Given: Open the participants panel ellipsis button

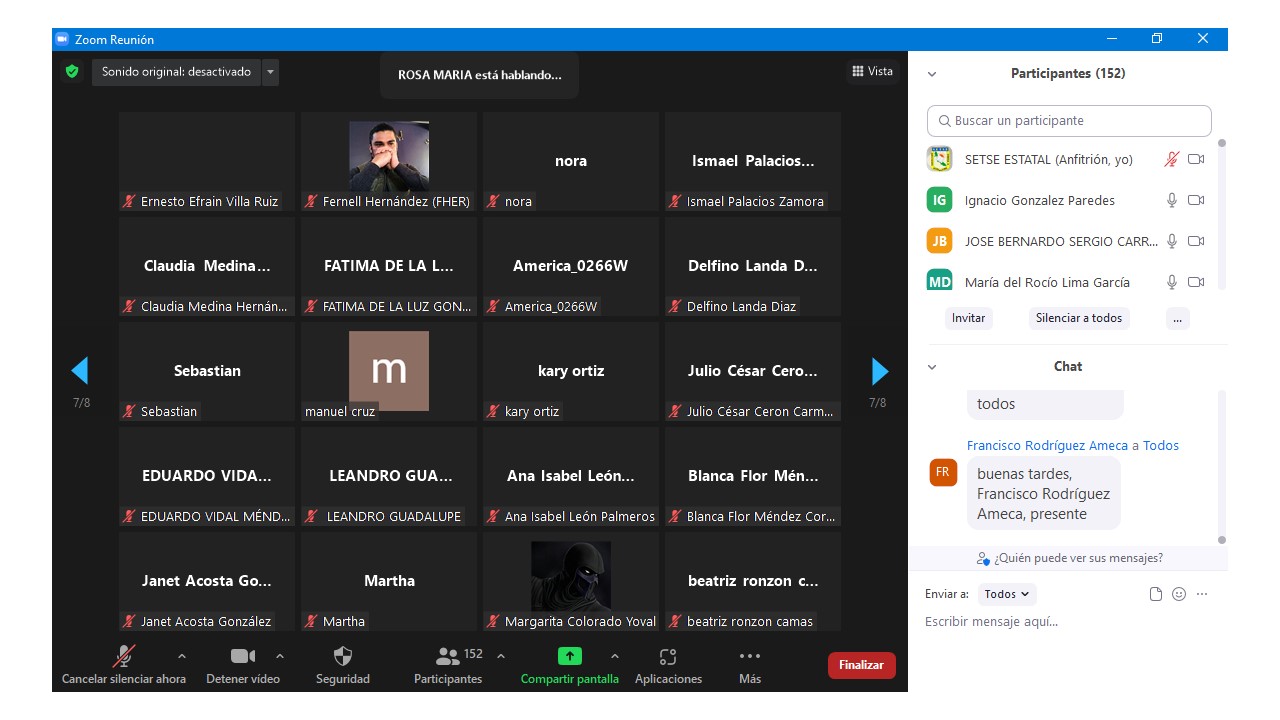Looking at the screenshot, I should coord(1178,318).
